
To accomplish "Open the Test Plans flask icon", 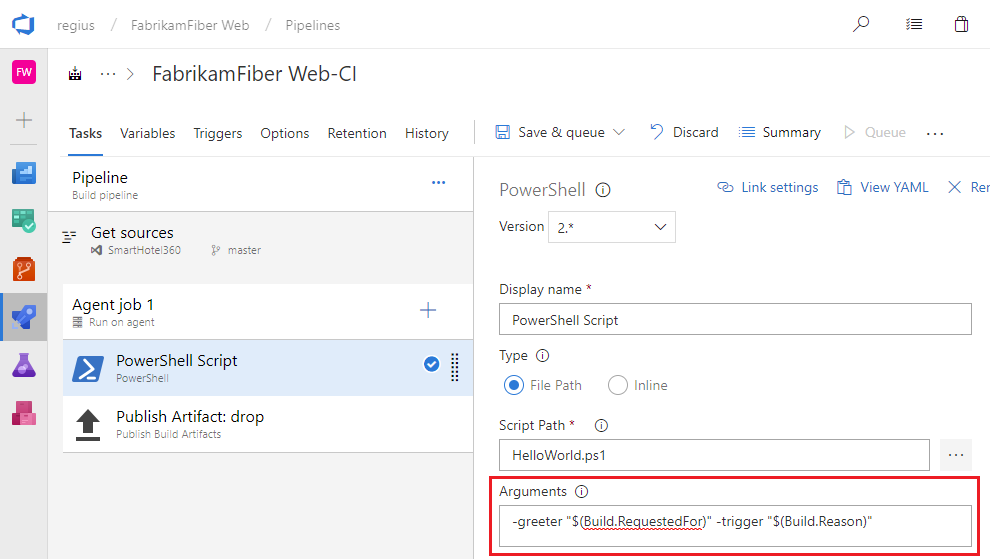I will (23, 365).
